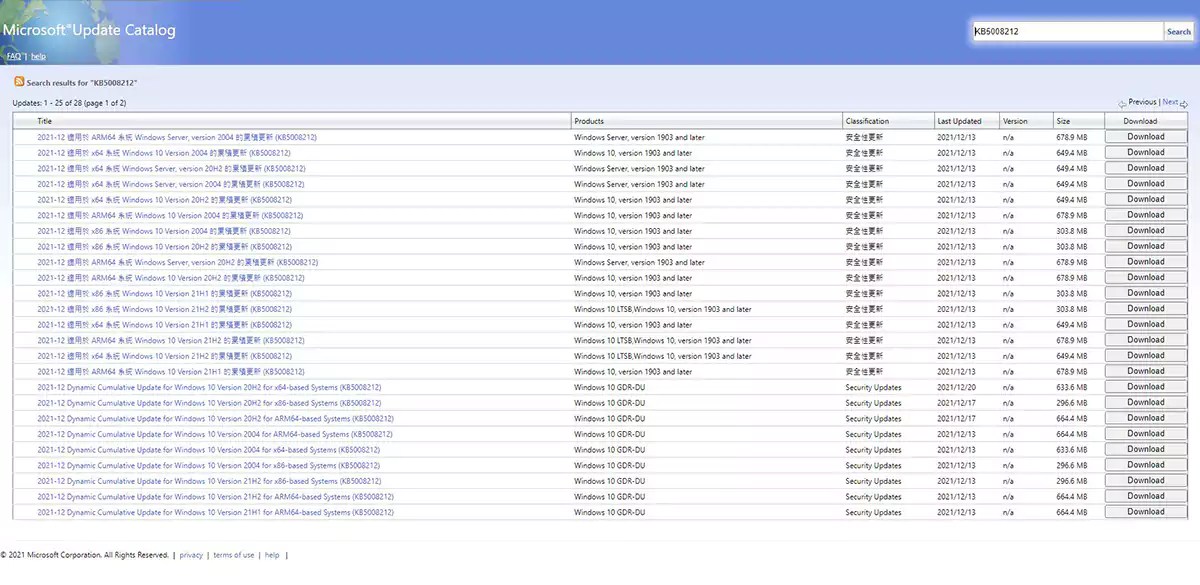Viewport: 1200px width, 585px height.
Task: Focus the KB5008212 search input field
Action: click(1068, 31)
